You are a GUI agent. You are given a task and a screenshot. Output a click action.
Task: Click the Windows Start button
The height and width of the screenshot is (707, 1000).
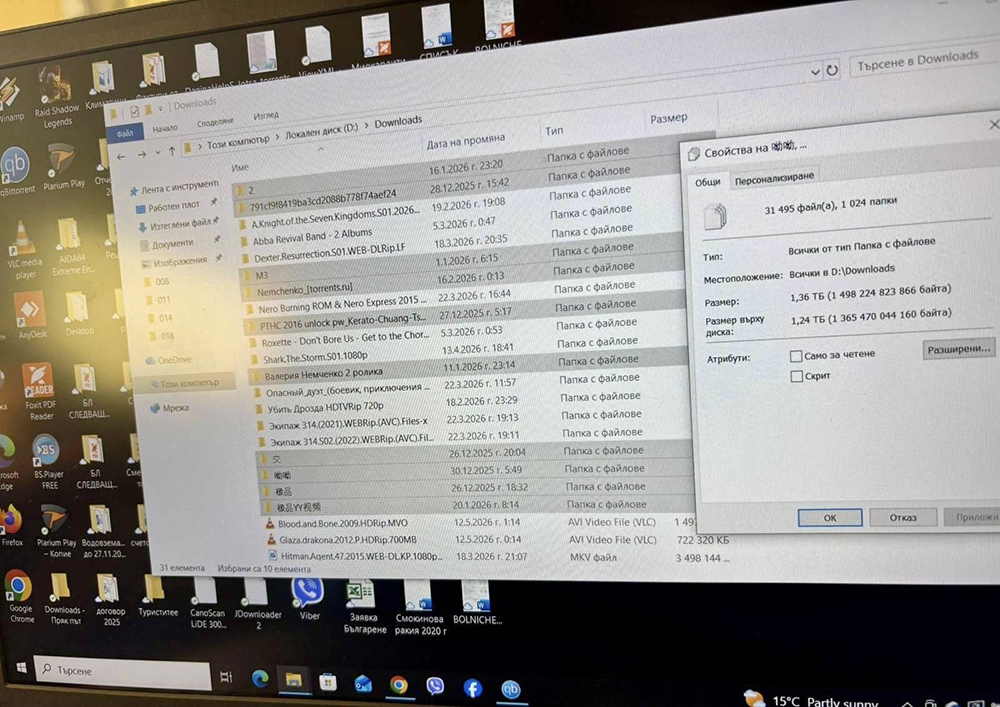pos(21,667)
